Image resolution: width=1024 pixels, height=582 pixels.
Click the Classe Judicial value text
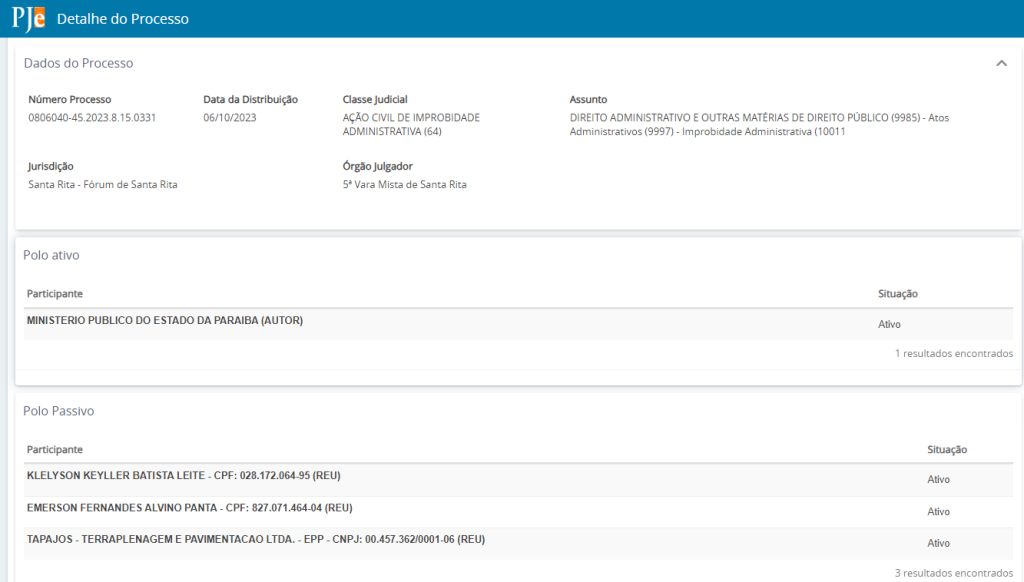[410, 124]
